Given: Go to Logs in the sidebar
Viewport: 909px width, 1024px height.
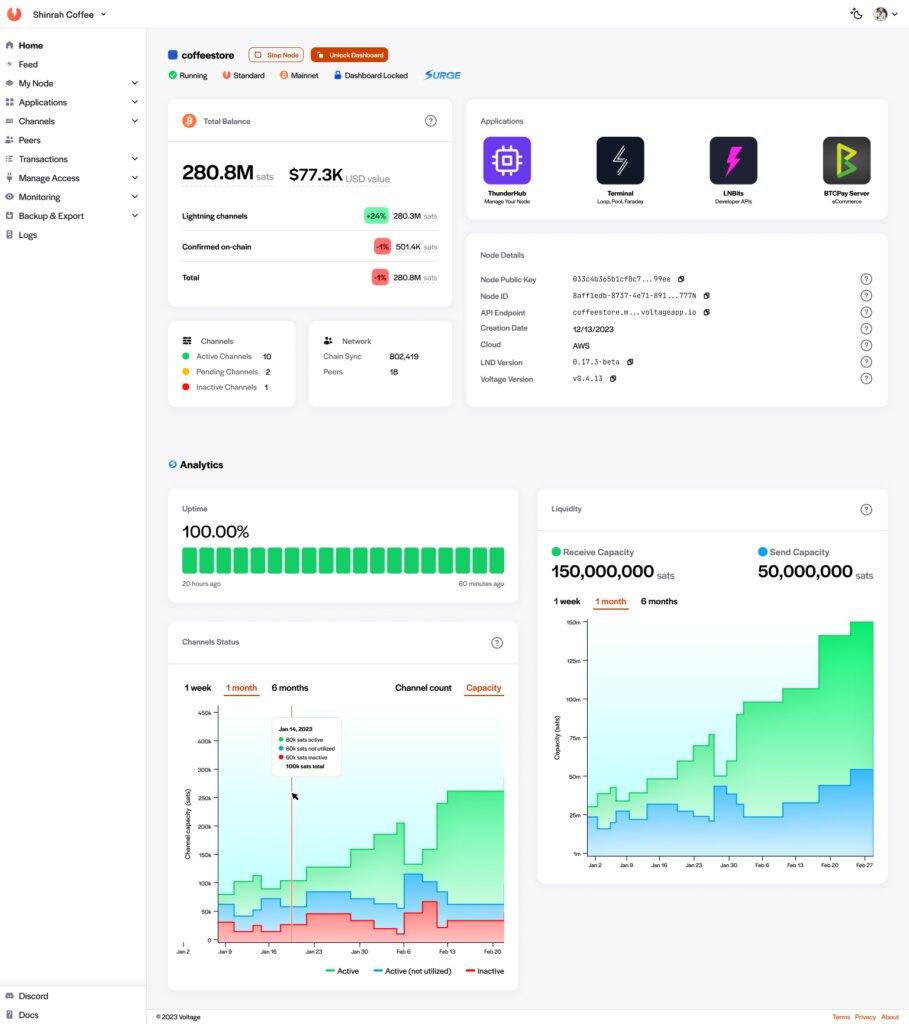Looking at the screenshot, I should (x=28, y=235).
